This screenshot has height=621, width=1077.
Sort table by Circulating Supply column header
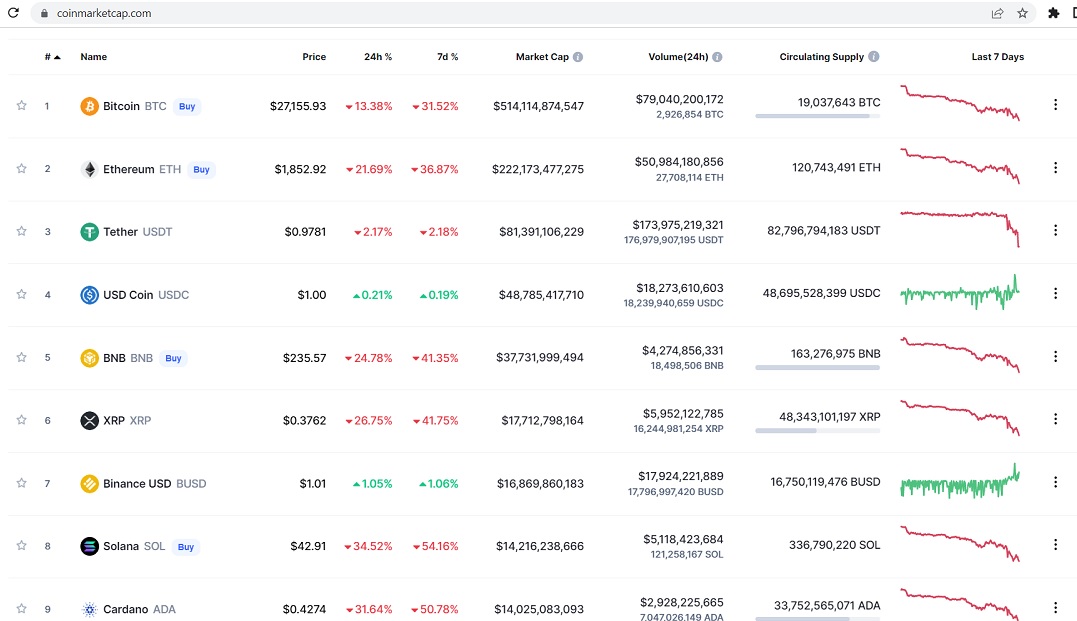(x=821, y=57)
